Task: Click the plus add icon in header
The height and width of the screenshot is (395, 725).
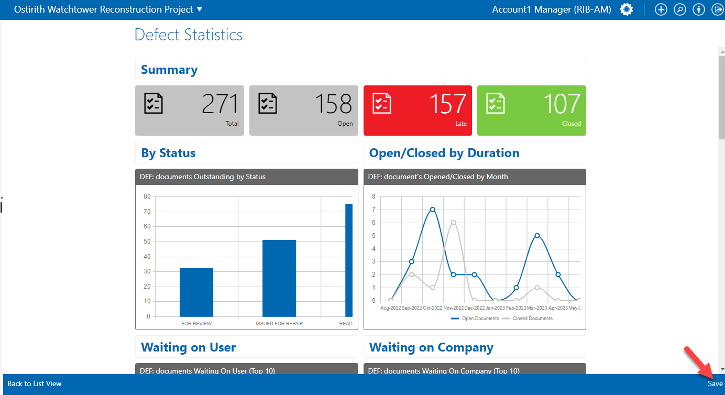Action: [661, 9]
